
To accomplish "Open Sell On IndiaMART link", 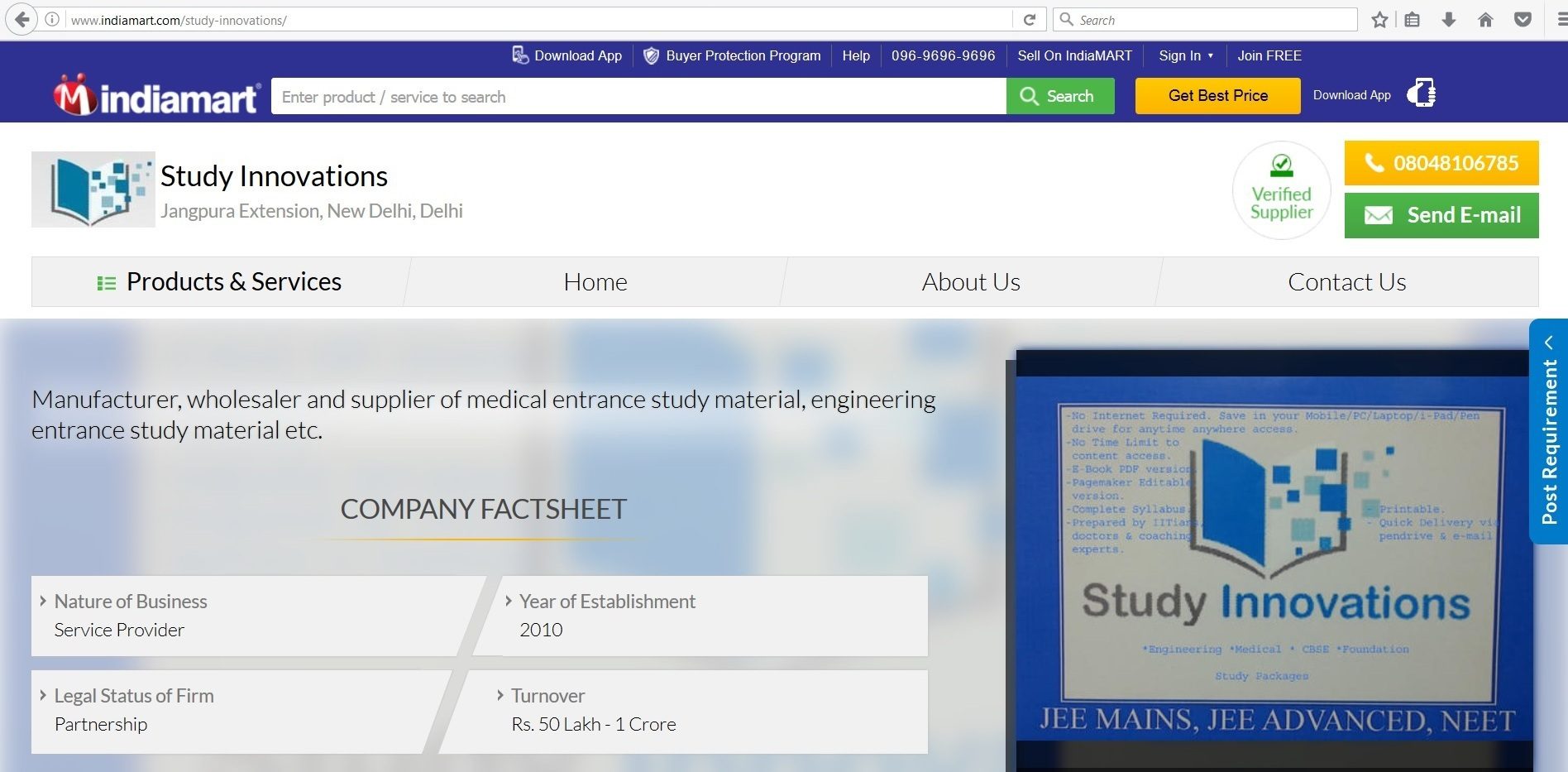I will point(1074,55).
